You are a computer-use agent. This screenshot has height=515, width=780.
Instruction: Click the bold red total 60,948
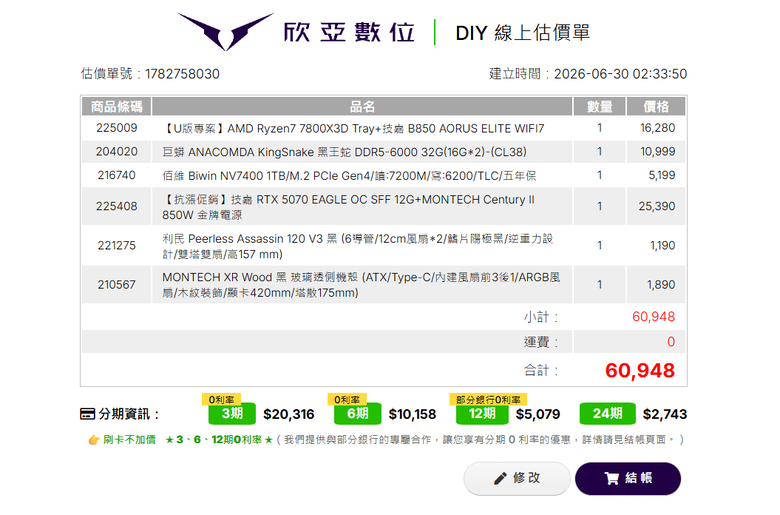[640, 370]
